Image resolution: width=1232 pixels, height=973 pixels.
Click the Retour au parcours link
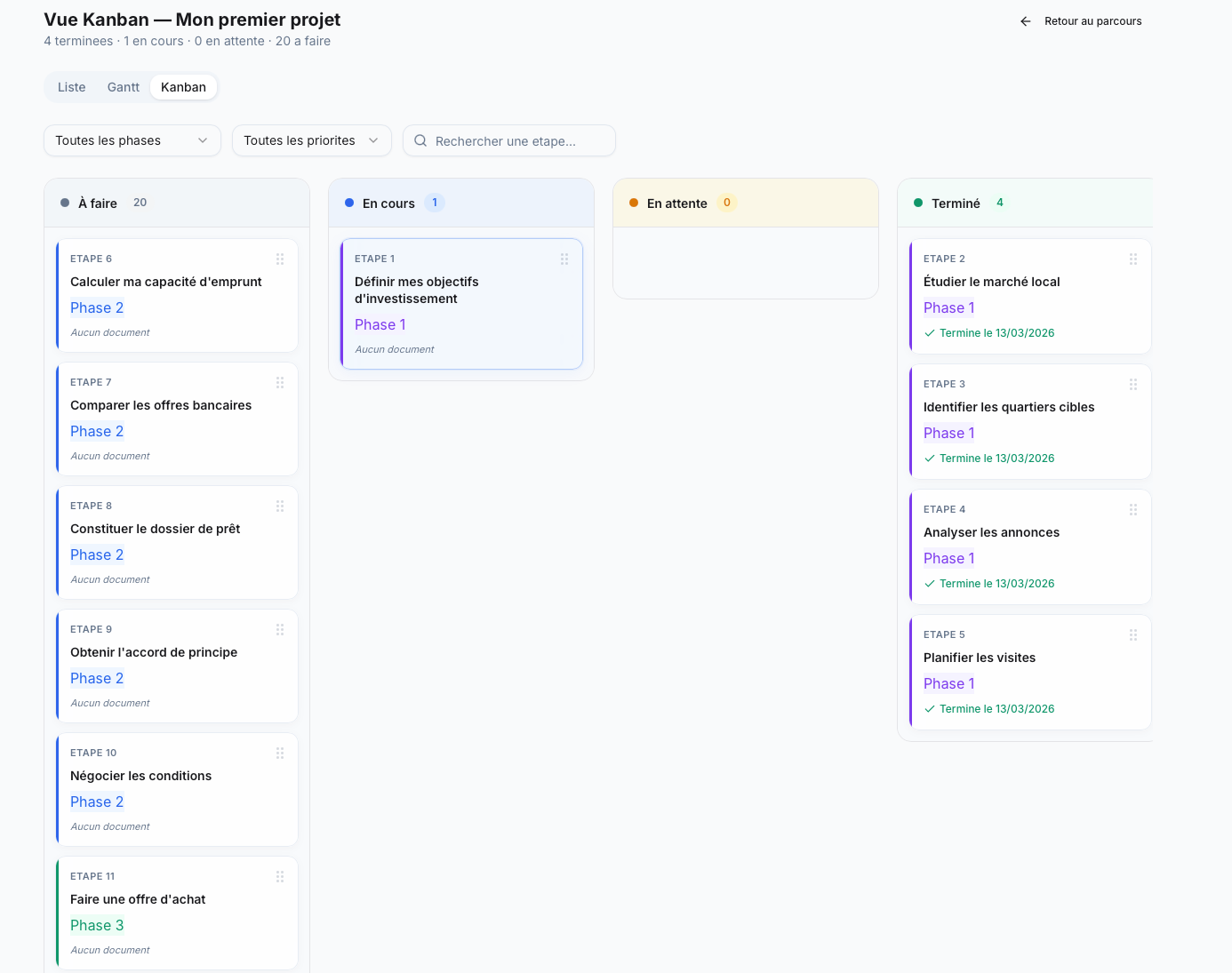click(1093, 20)
